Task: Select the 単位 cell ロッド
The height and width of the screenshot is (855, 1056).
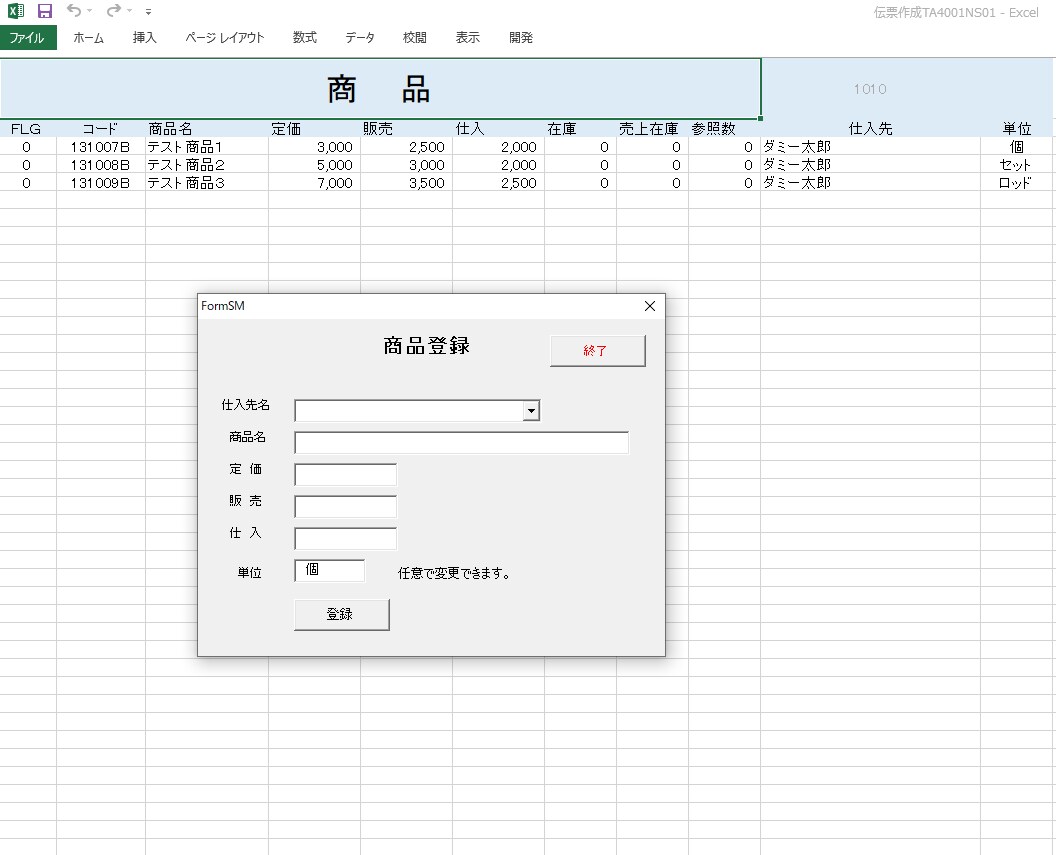Action: 1018,183
